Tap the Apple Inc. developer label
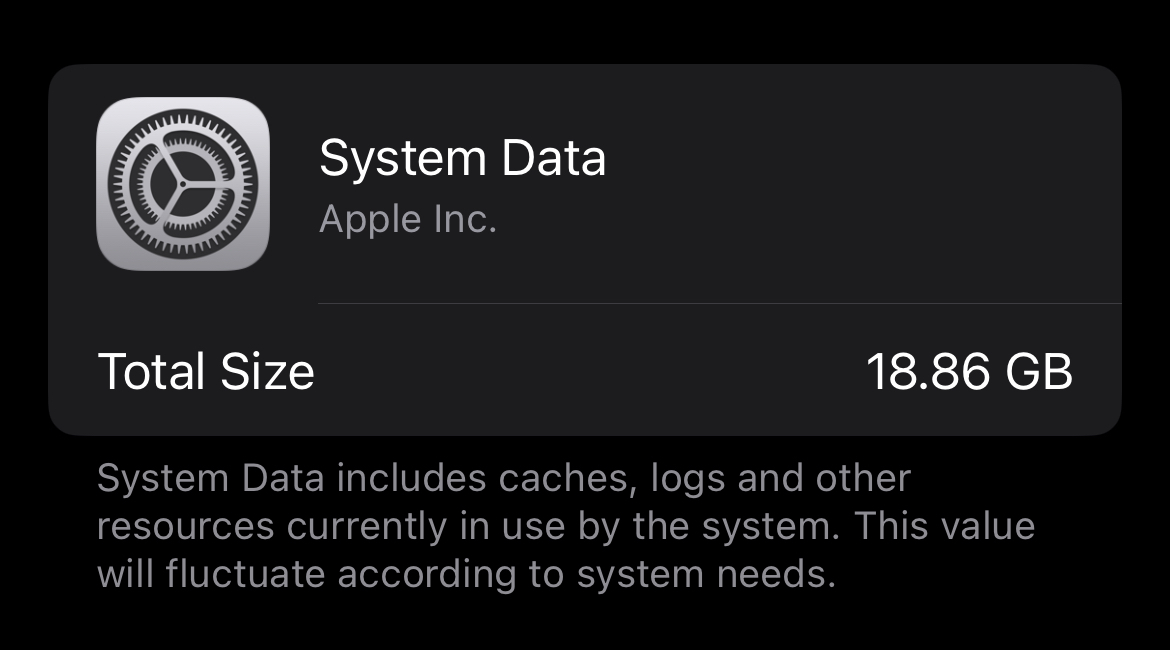 coord(407,220)
